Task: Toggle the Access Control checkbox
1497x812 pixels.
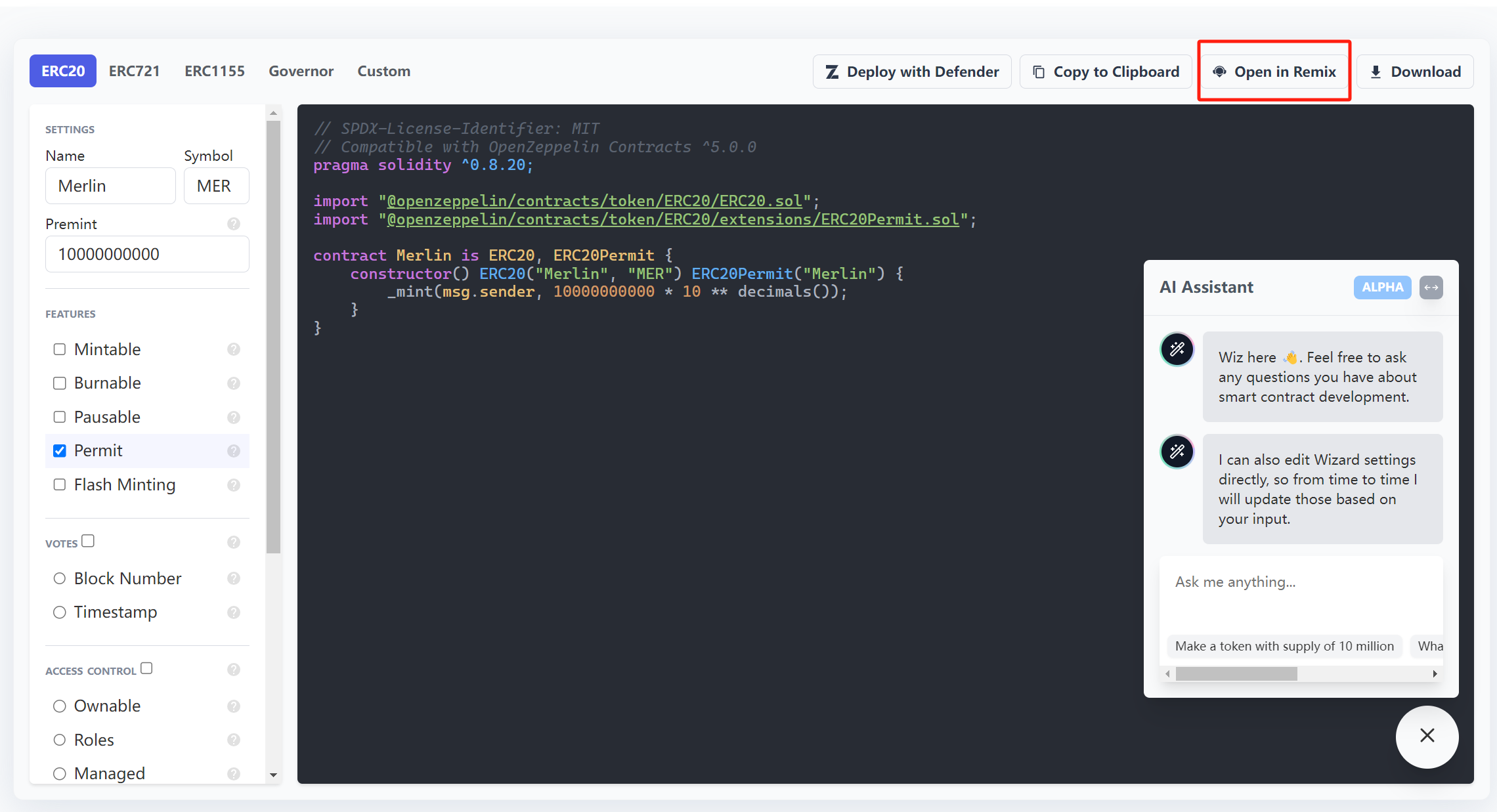Action: (x=146, y=668)
